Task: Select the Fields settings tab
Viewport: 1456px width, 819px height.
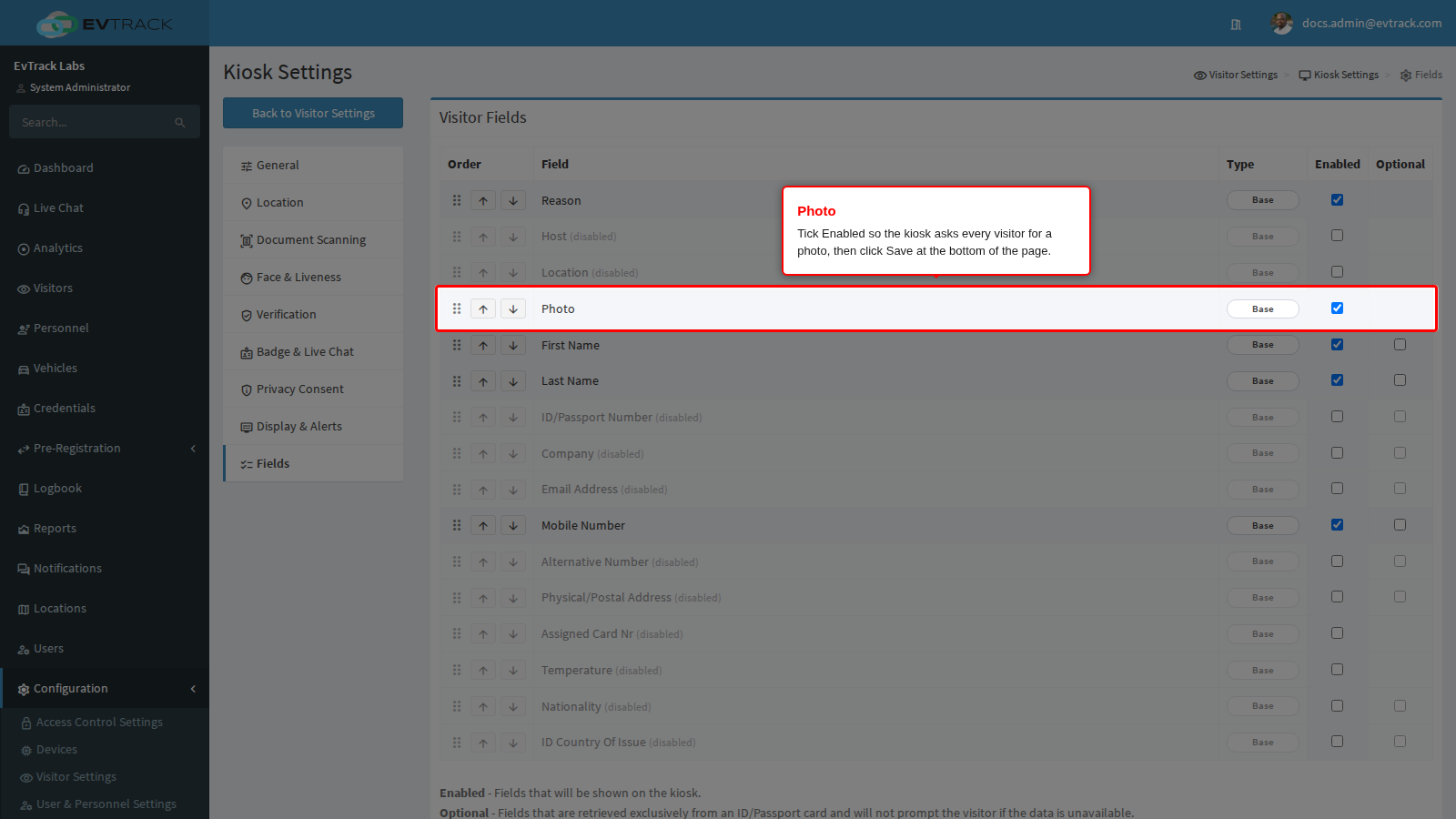Action: [313, 464]
